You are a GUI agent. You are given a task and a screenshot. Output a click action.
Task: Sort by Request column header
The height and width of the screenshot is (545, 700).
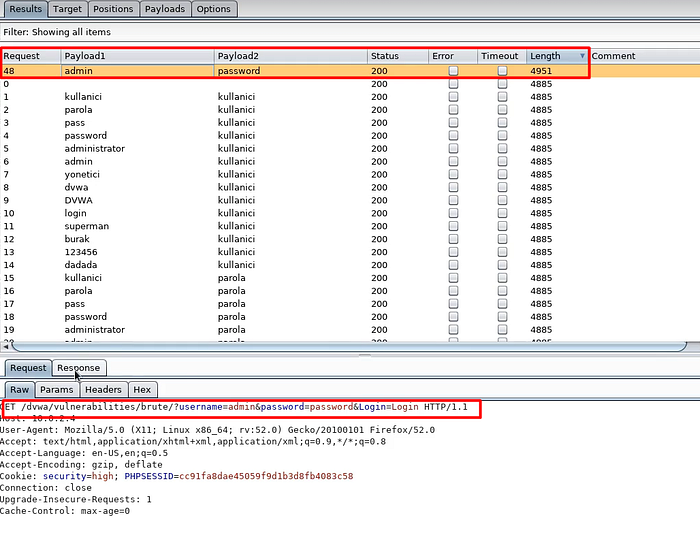pos(30,56)
